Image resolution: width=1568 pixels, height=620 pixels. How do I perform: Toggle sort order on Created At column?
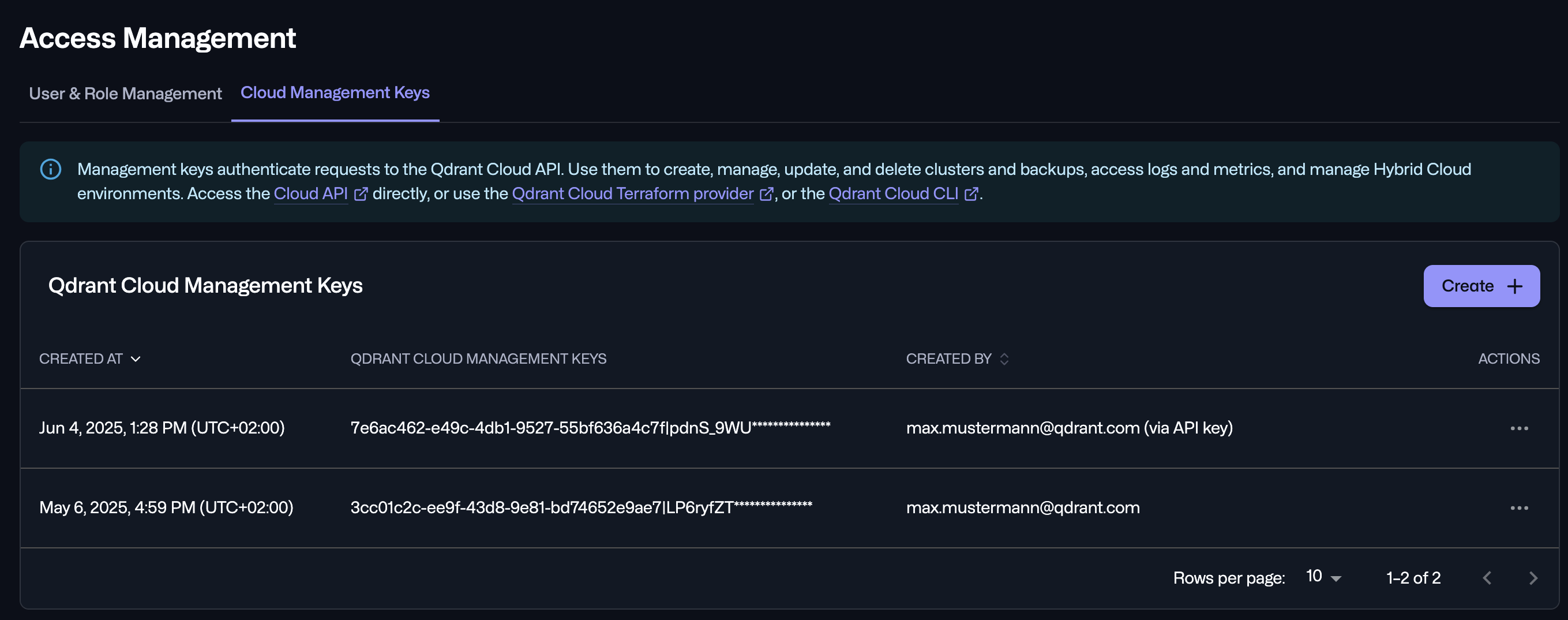(136, 358)
